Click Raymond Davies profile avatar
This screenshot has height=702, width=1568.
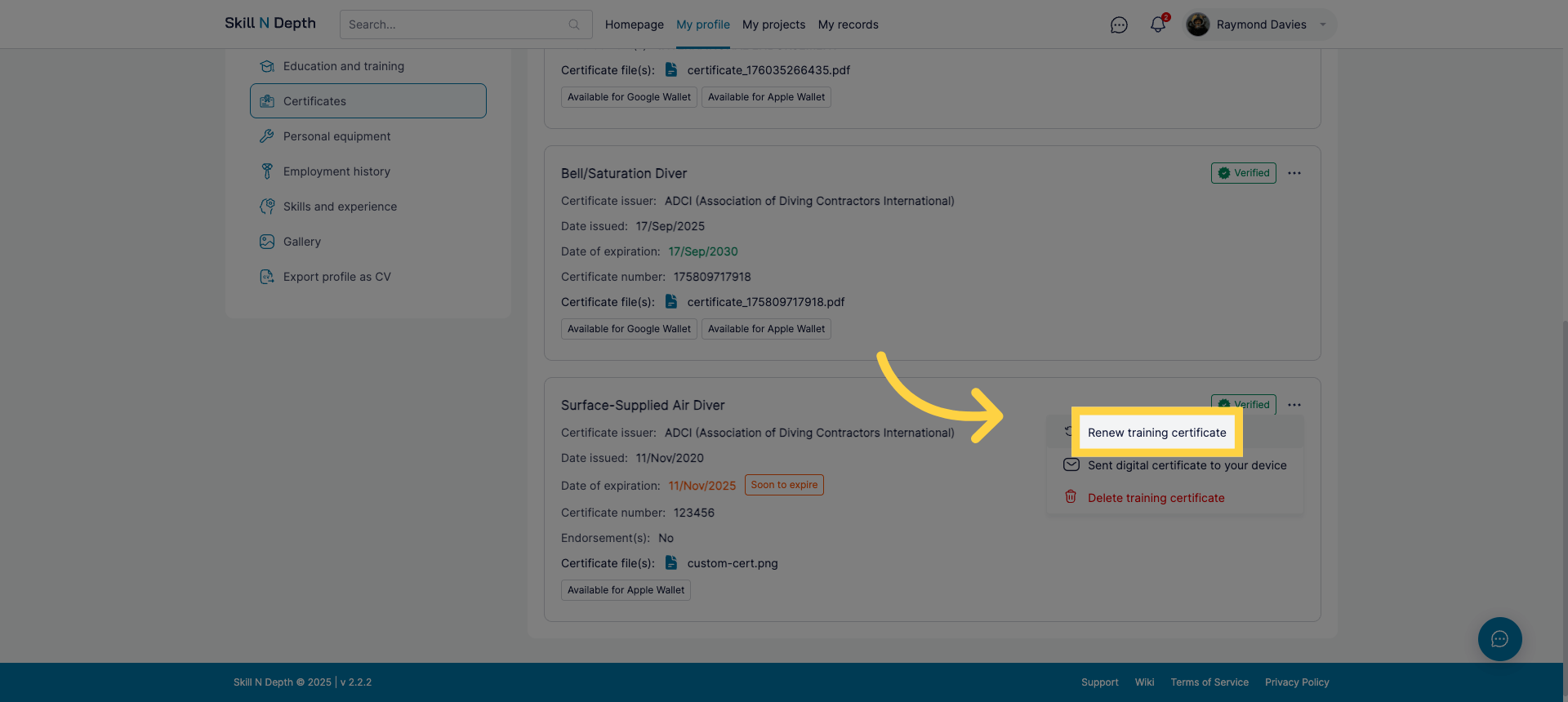pos(1198,24)
